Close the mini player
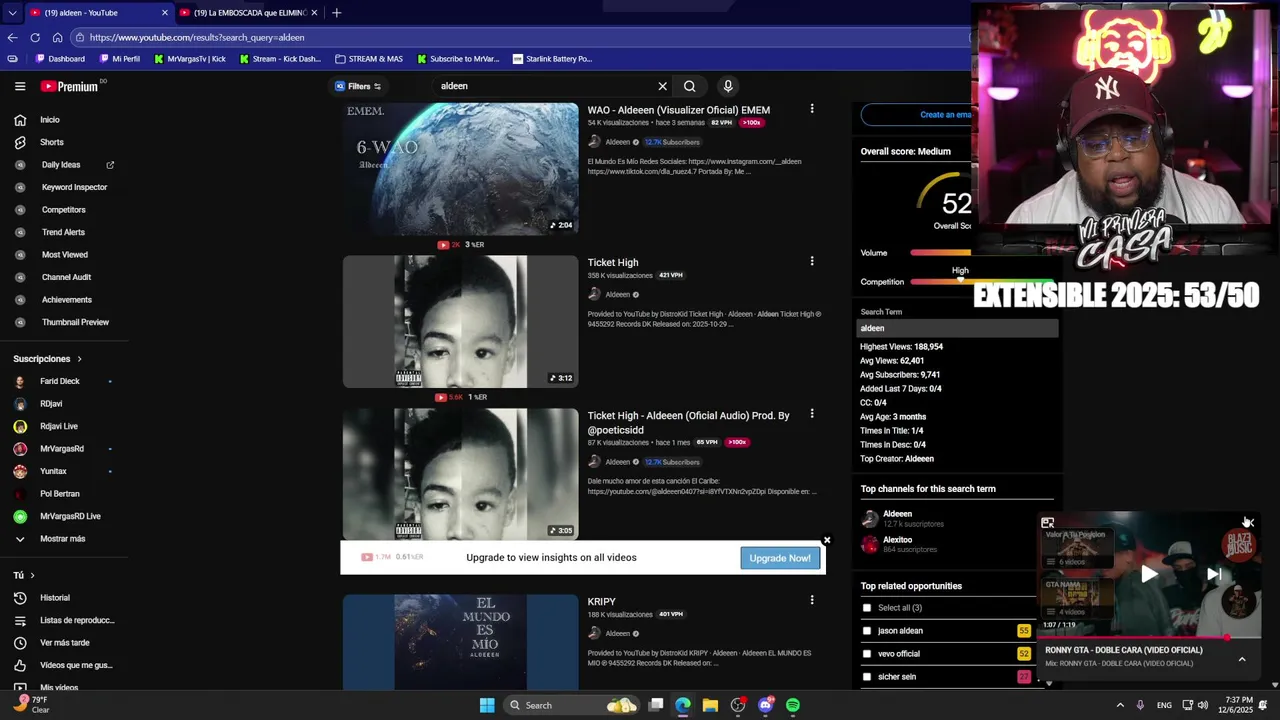 (1247, 522)
